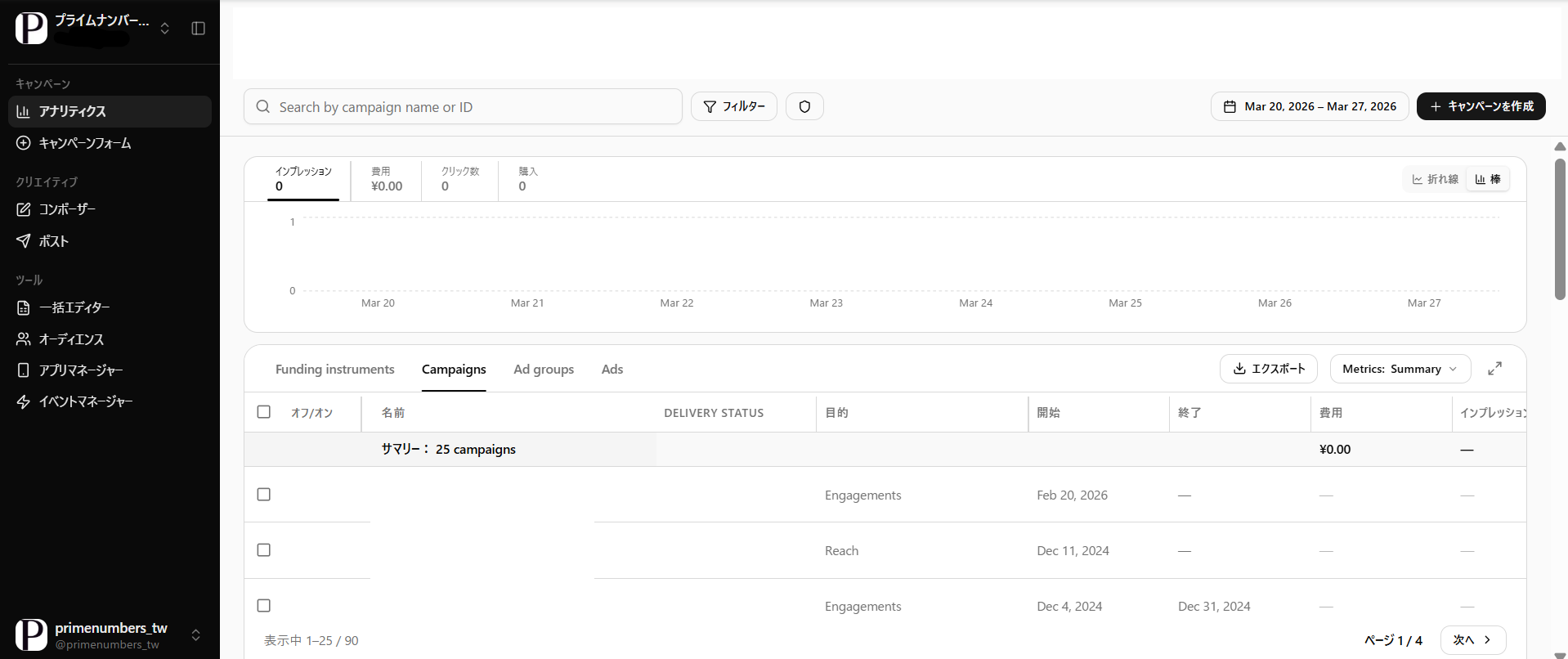This screenshot has height=659, width=1568.
Task: Collapse the sidebar panel icon
Action: pos(198,29)
